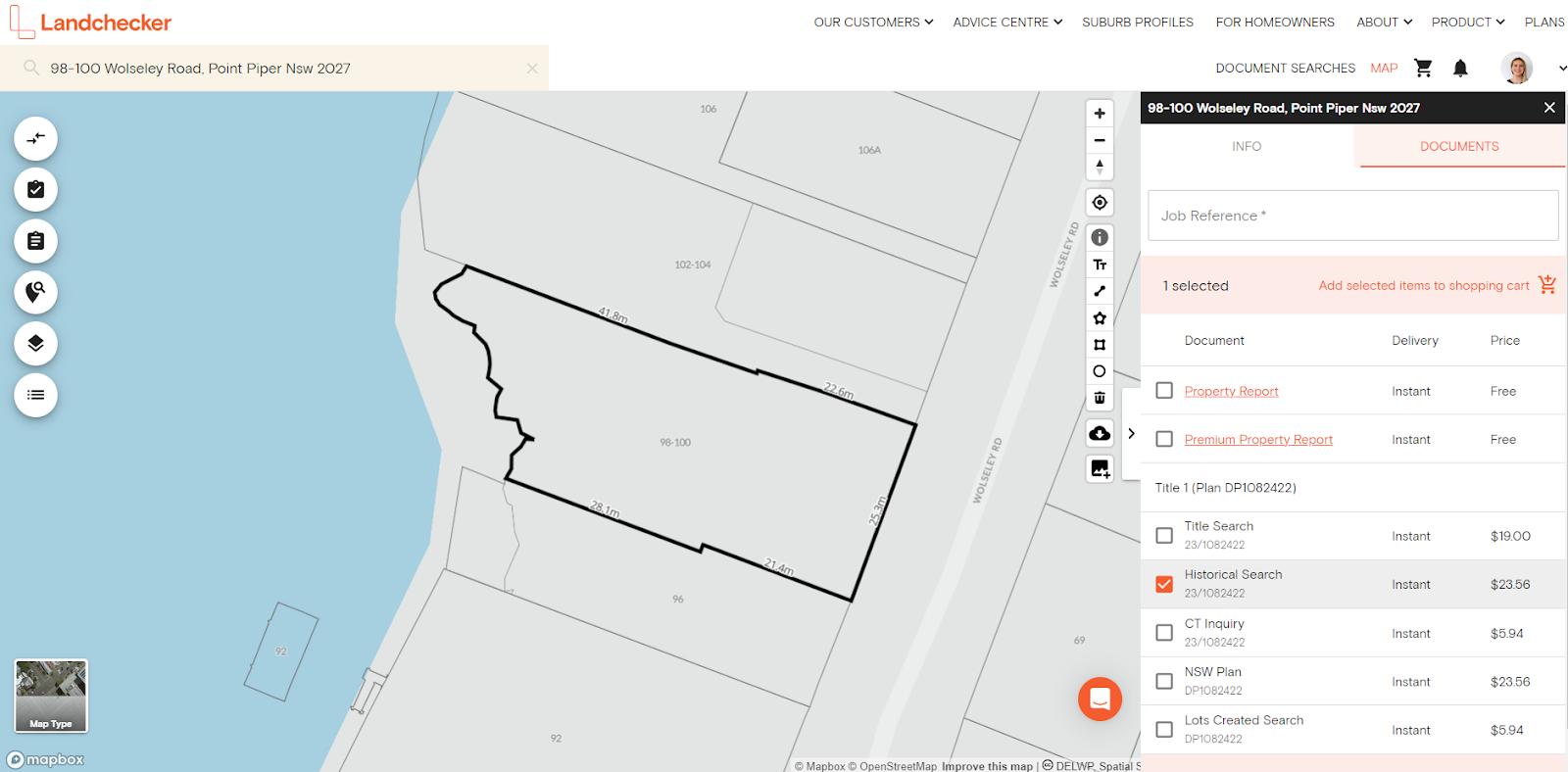This screenshot has height=772, width=1568.
Task: Select the line drawing tool
Action: coord(1100,291)
